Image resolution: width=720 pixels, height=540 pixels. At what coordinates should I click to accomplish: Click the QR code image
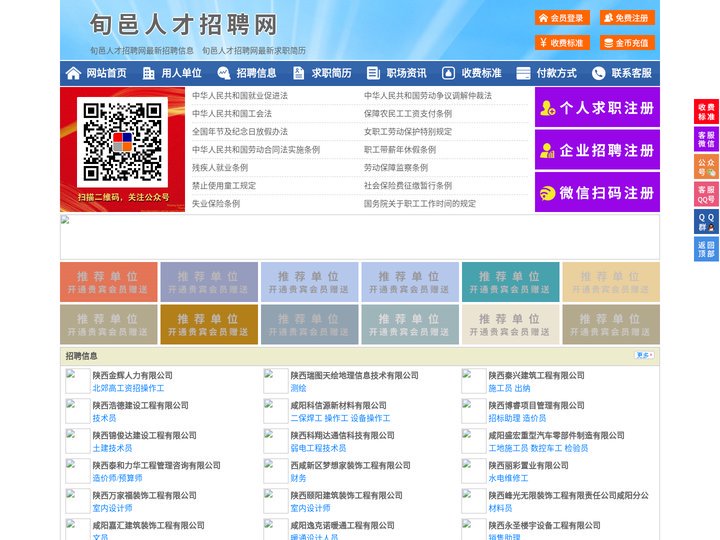[x=122, y=142]
